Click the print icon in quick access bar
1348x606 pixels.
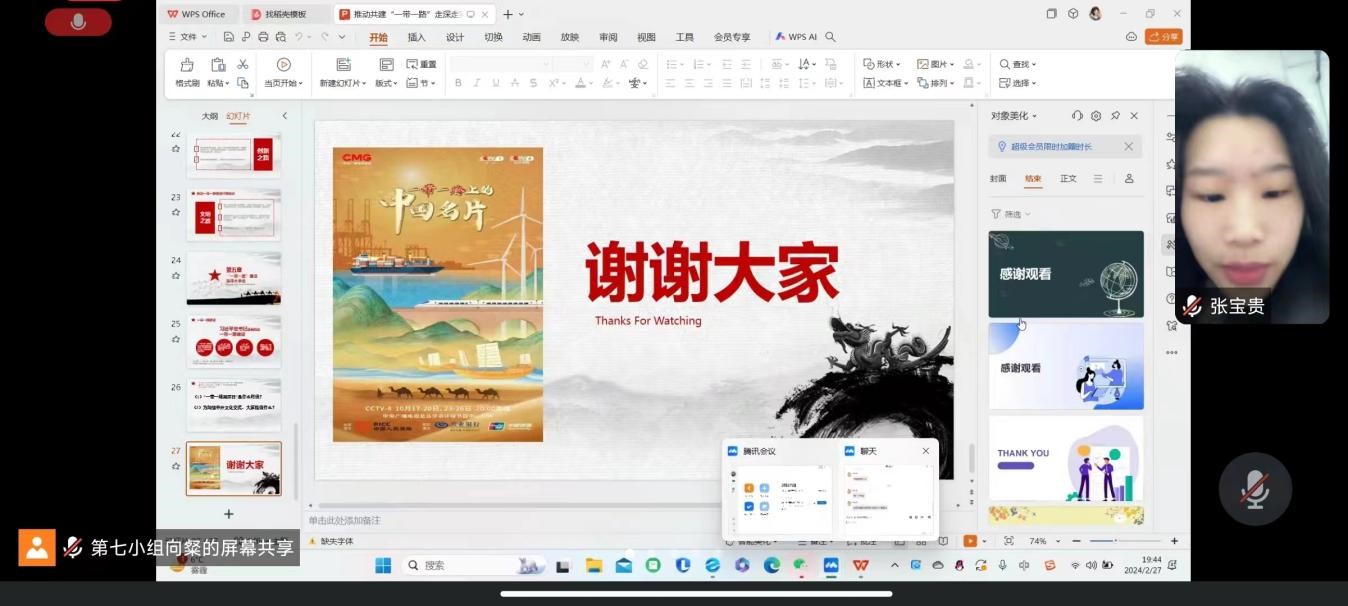[x=263, y=37]
